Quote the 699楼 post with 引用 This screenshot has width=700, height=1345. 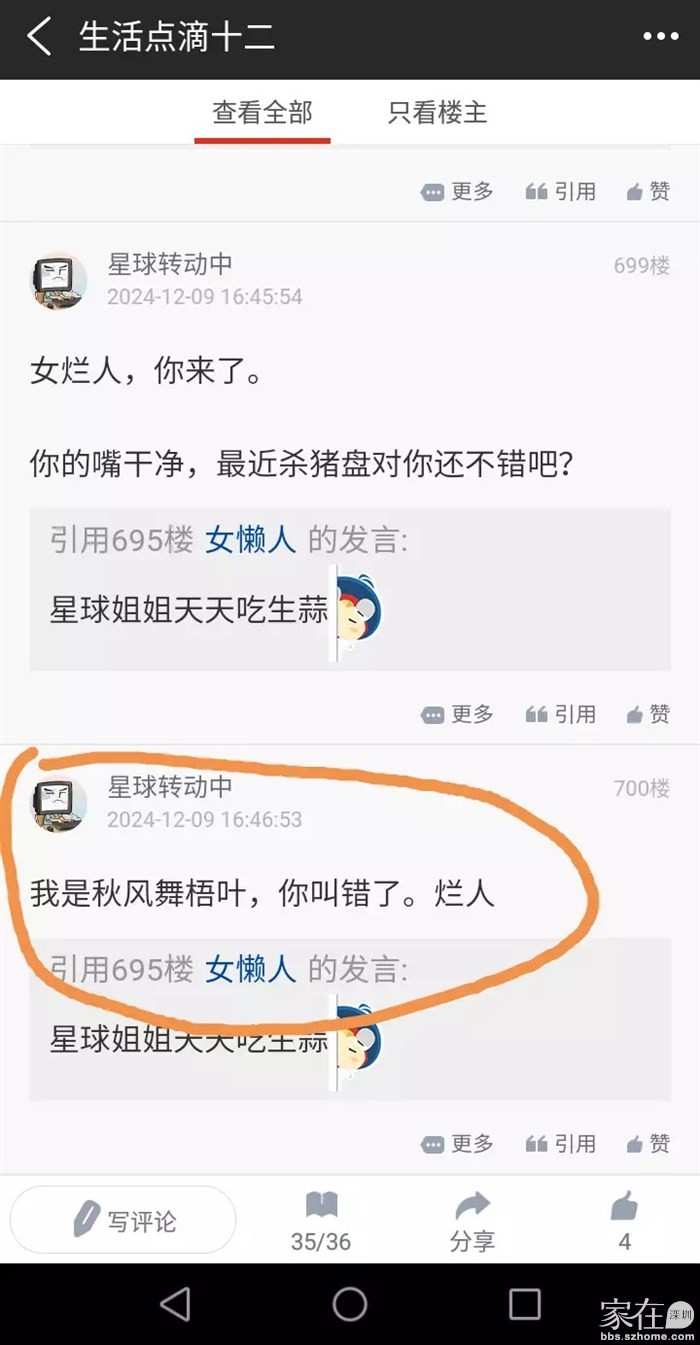[561, 714]
